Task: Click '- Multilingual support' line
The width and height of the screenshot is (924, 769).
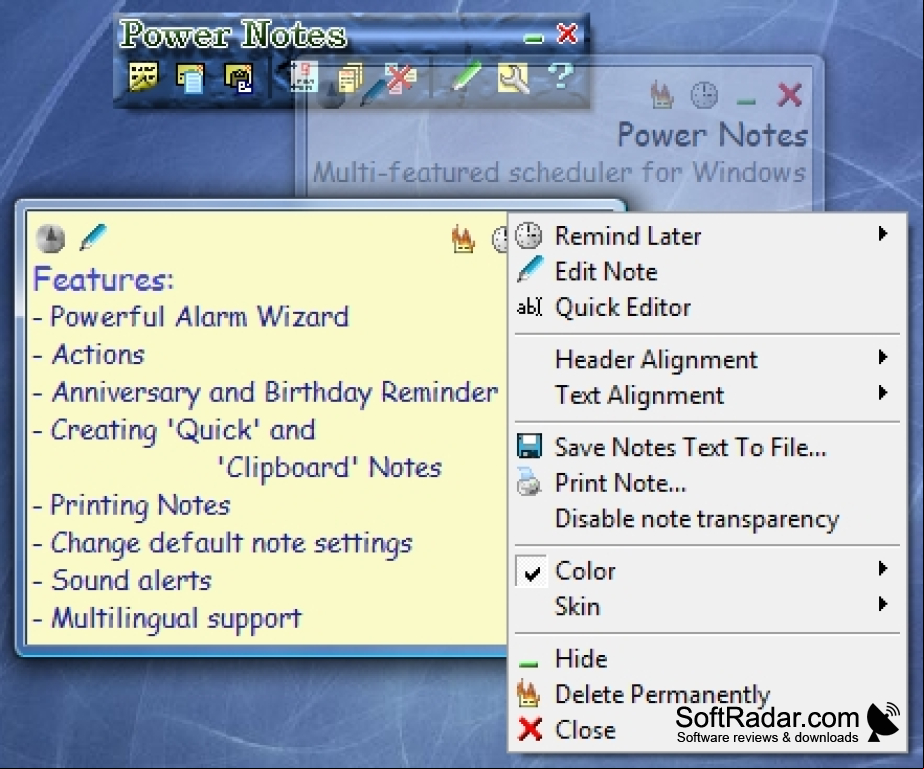Action: point(167,619)
